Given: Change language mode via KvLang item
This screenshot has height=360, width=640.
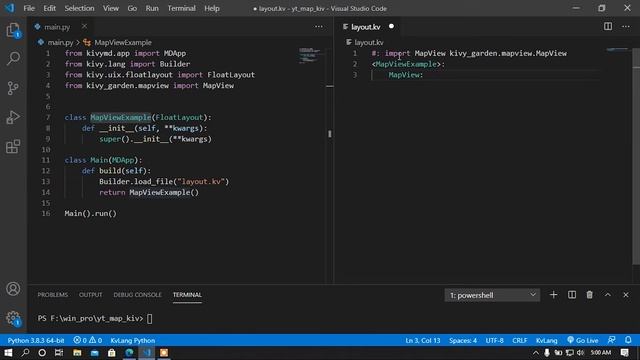Looking at the screenshot, I should coord(547,340).
